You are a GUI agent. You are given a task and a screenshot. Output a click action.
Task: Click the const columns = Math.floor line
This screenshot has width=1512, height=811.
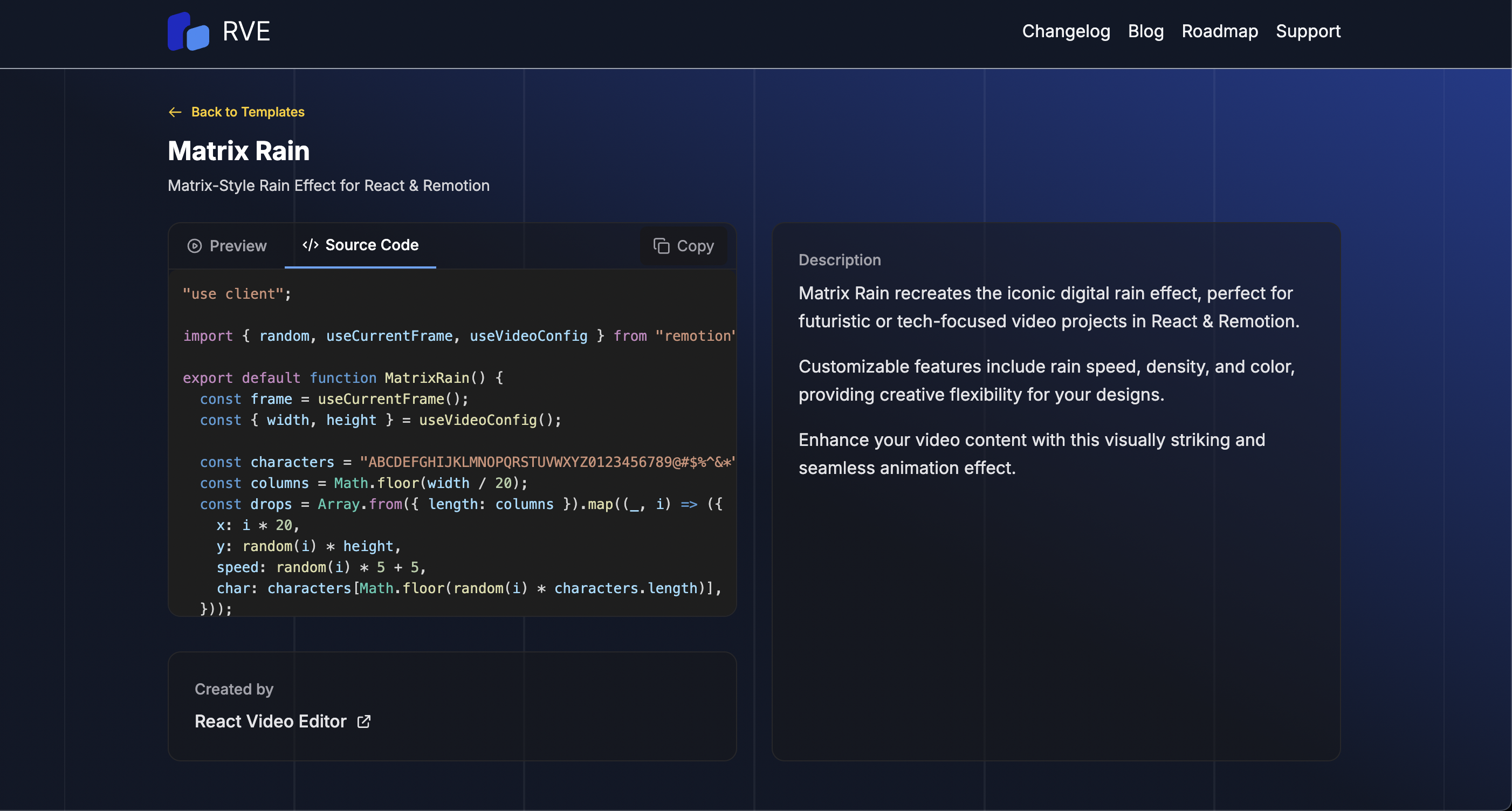click(363, 484)
